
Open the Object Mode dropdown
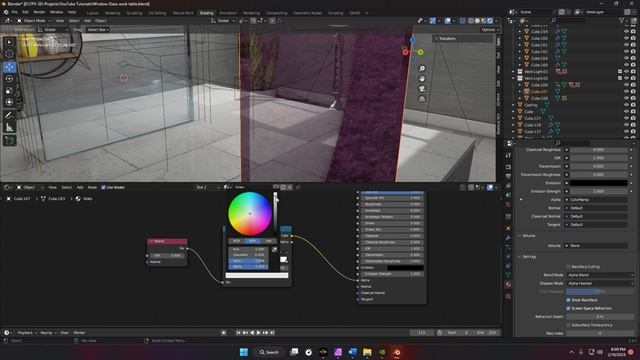click(33, 20)
